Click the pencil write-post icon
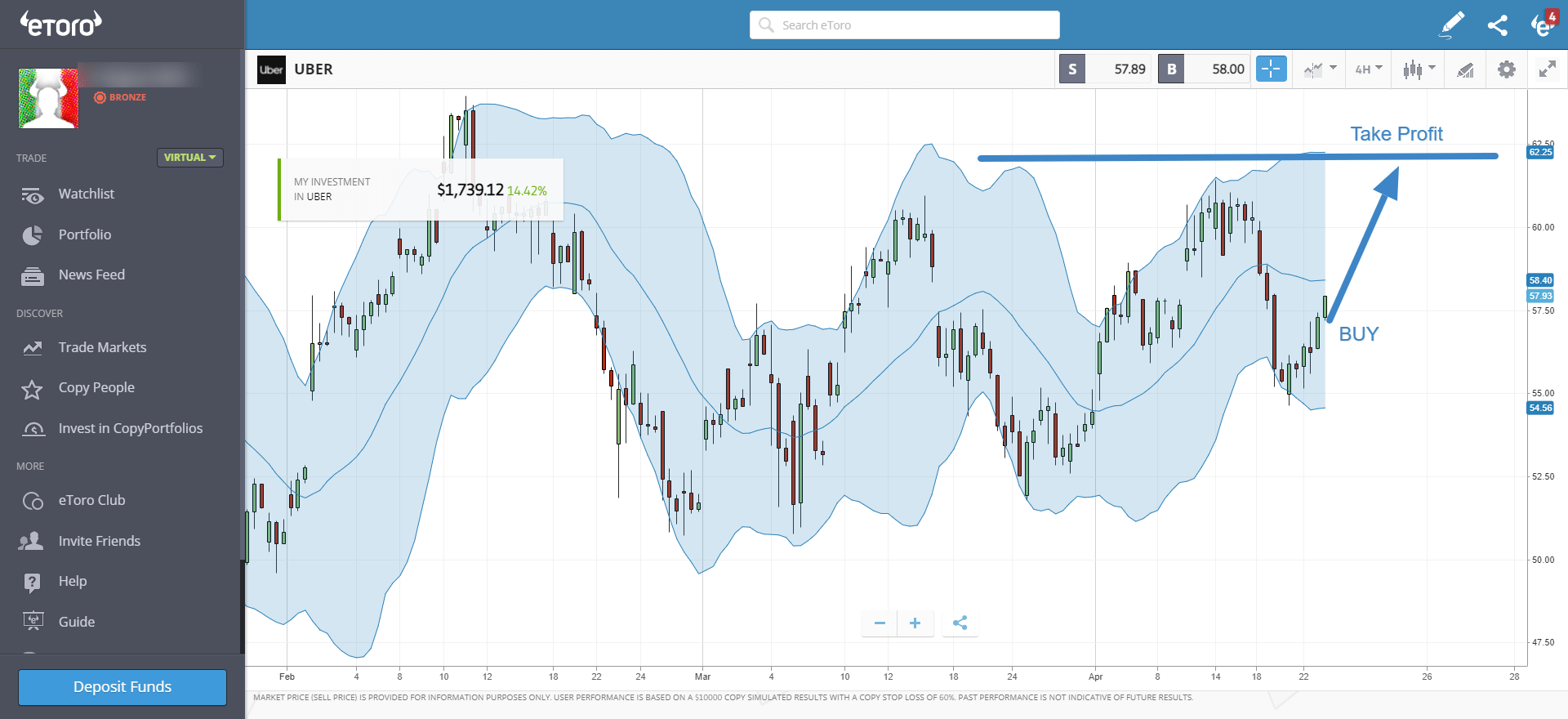The height and width of the screenshot is (719, 1568). coord(1451,25)
